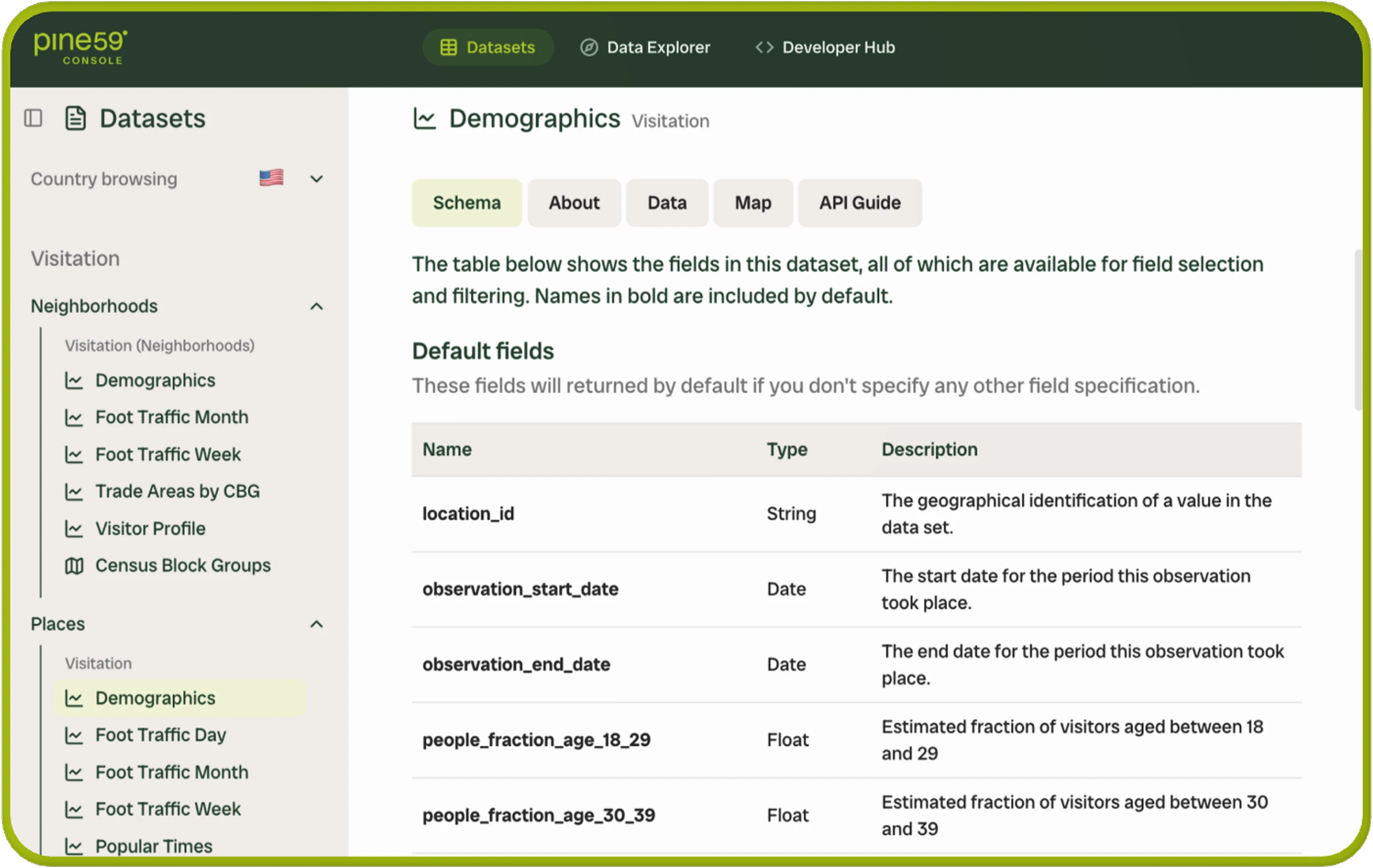The height and width of the screenshot is (868, 1373).
Task: Open Foot Traffic Day under Places
Action: point(160,735)
